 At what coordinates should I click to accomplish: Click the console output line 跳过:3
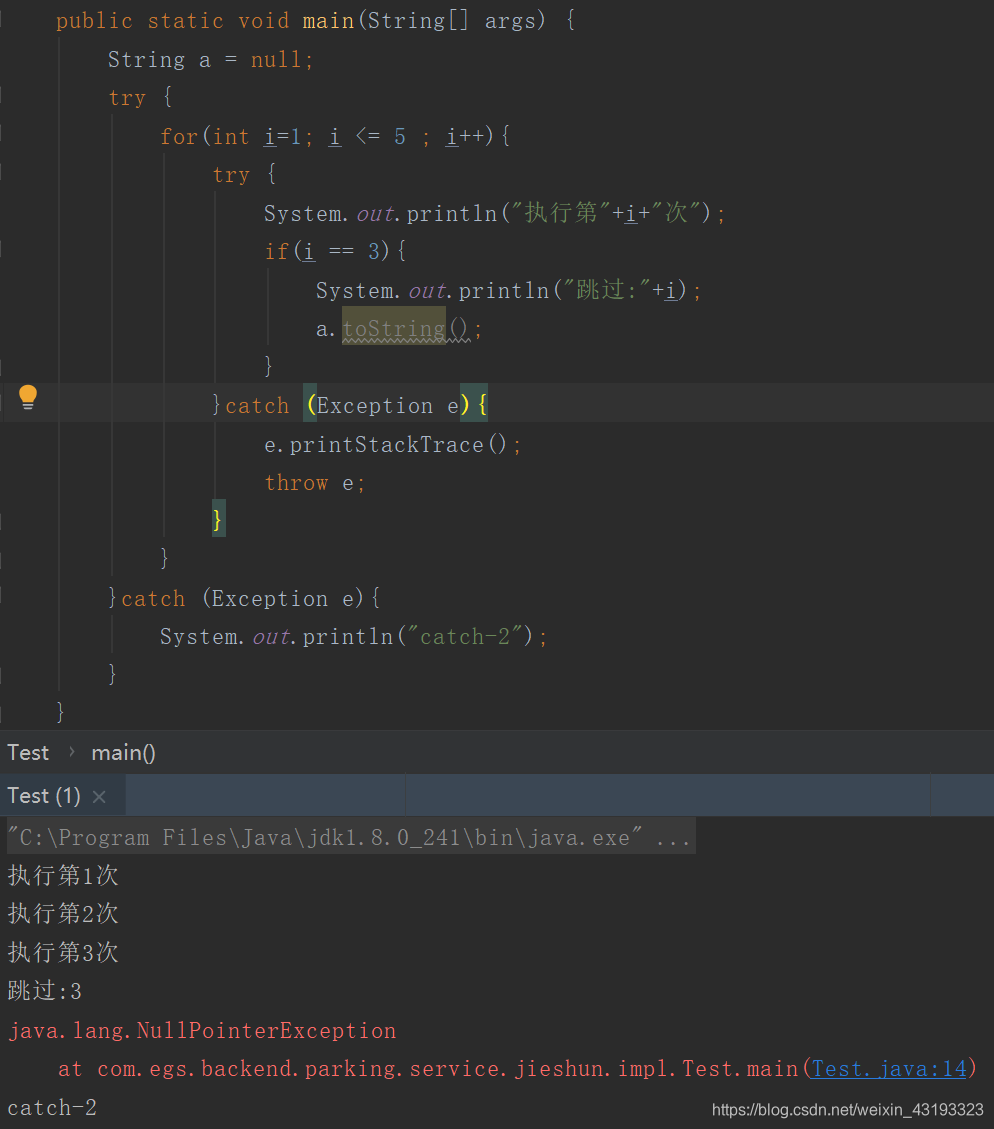click(45, 991)
